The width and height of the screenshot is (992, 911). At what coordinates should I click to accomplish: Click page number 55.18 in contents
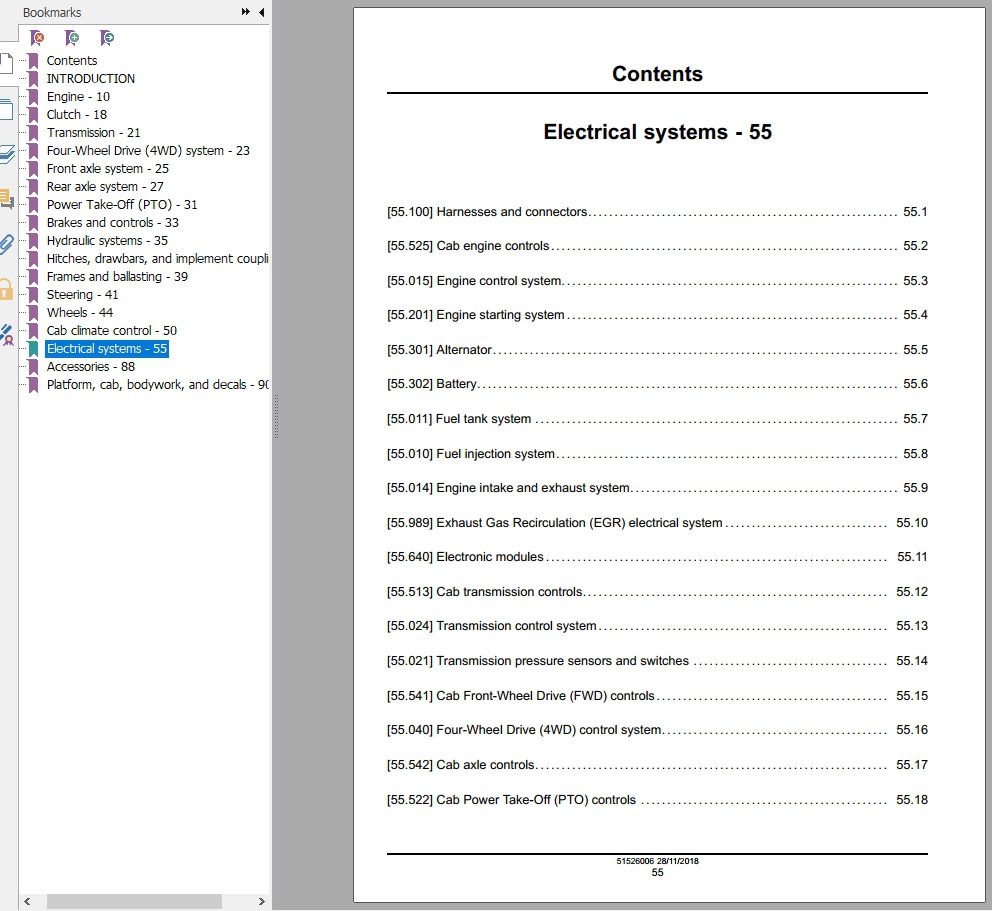pos(912,800)
